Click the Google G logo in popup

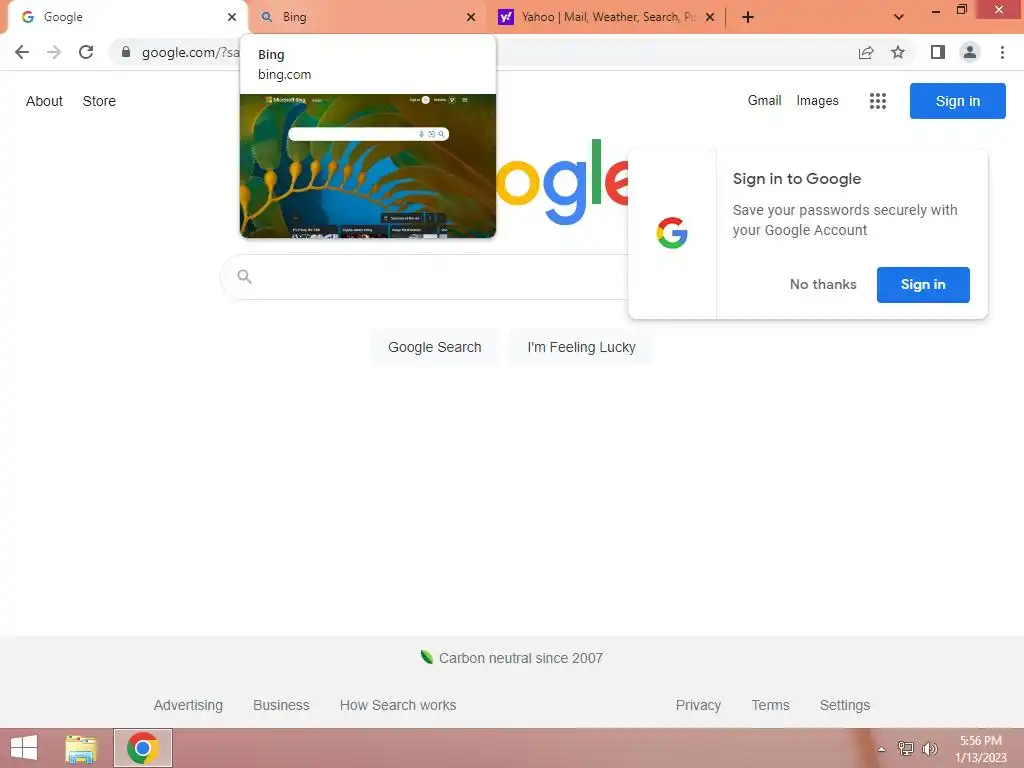672,233
